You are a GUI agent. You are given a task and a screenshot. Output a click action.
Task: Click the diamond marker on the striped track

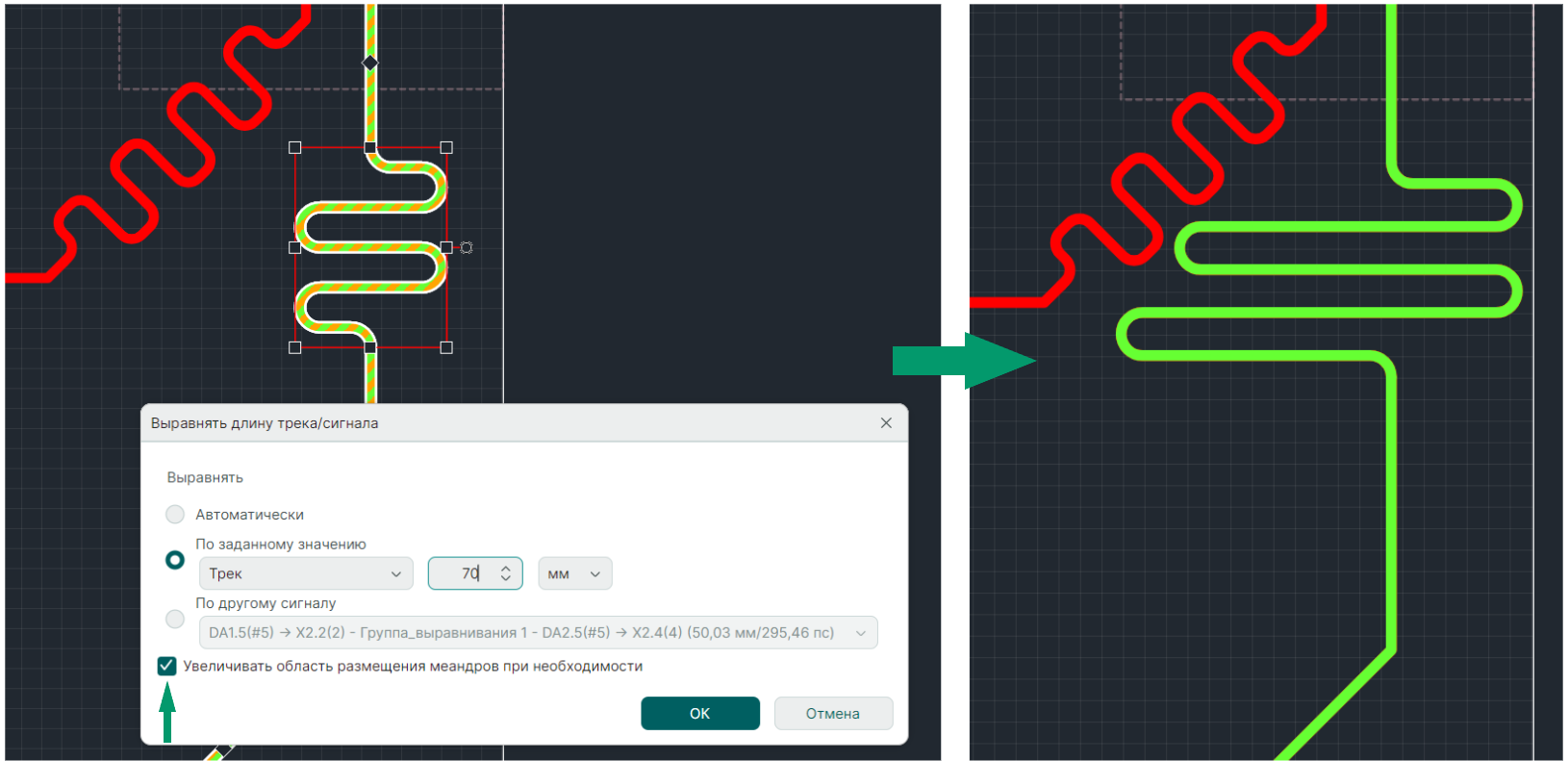coord(370,63)
